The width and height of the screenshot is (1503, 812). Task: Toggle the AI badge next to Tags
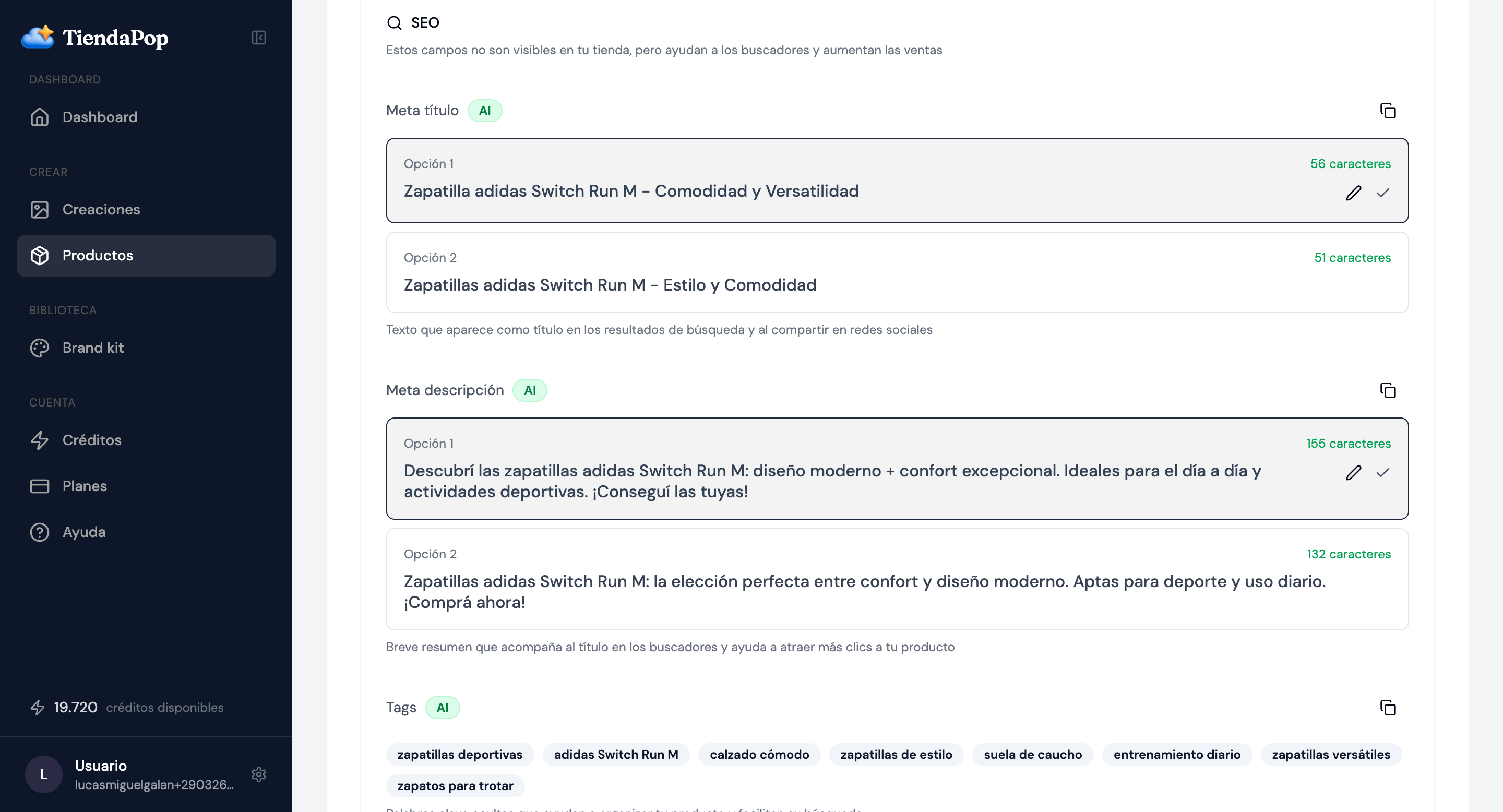tap(443, 707)
